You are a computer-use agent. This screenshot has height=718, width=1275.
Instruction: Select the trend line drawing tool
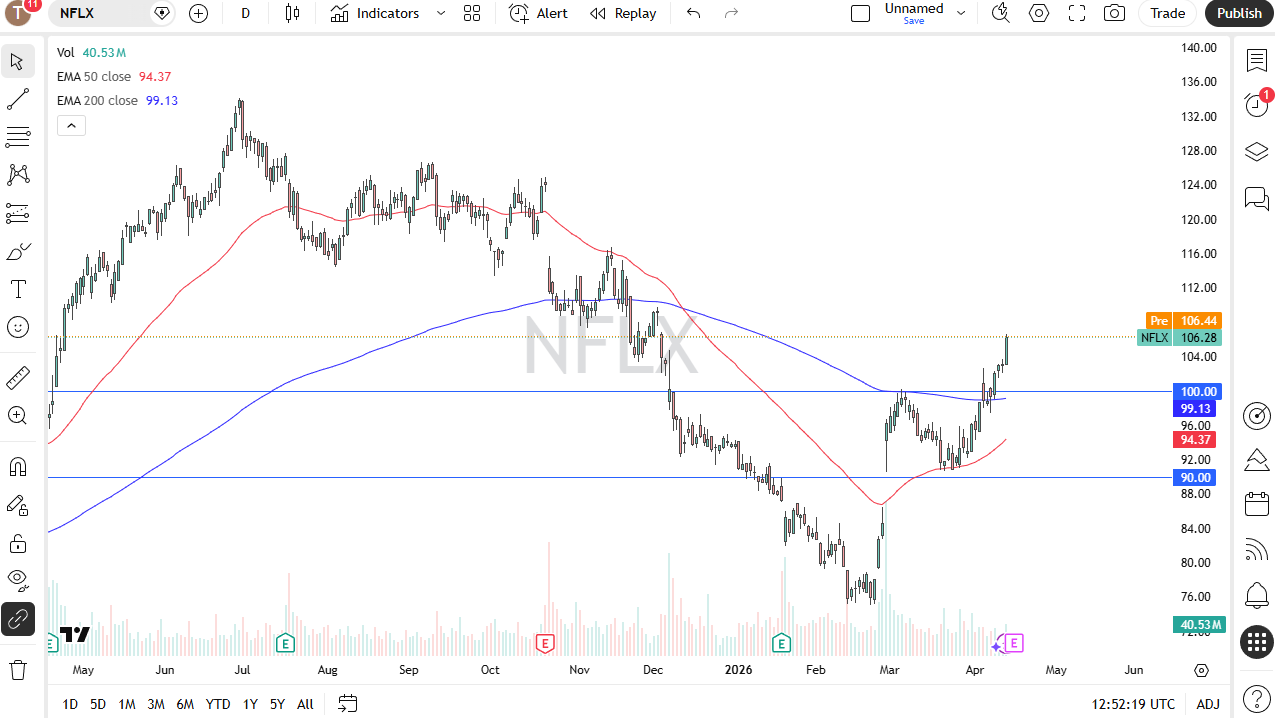coord(17,99)
